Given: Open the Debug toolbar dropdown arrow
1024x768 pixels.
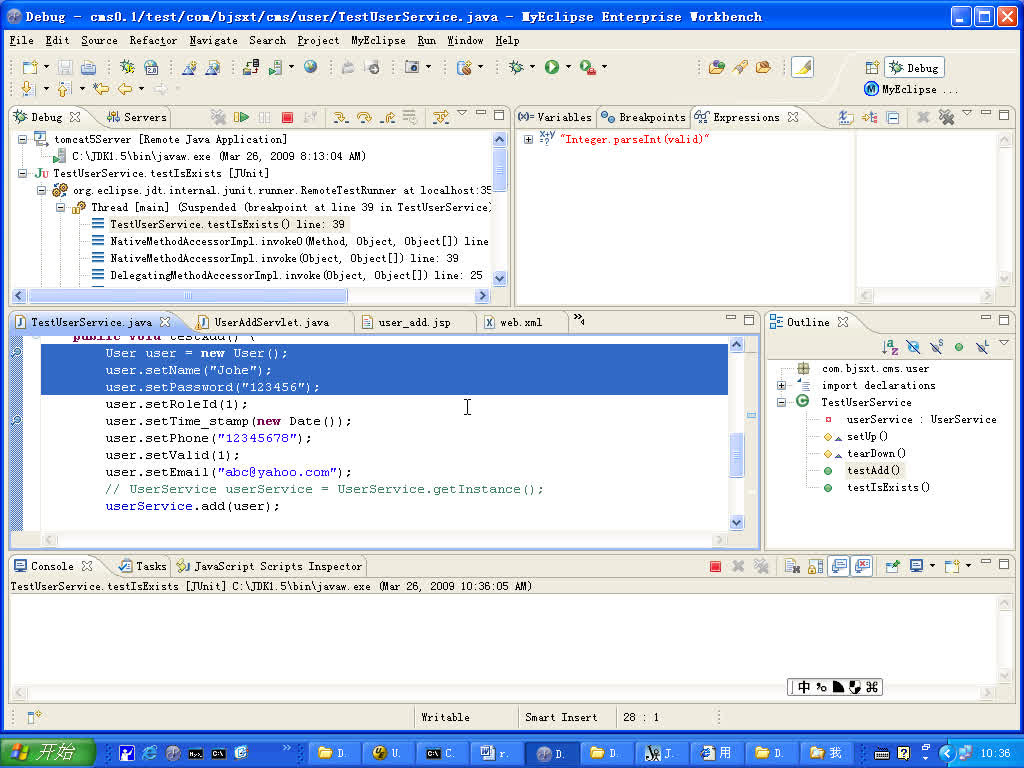Looking at the screenshot, I should 532,67.
